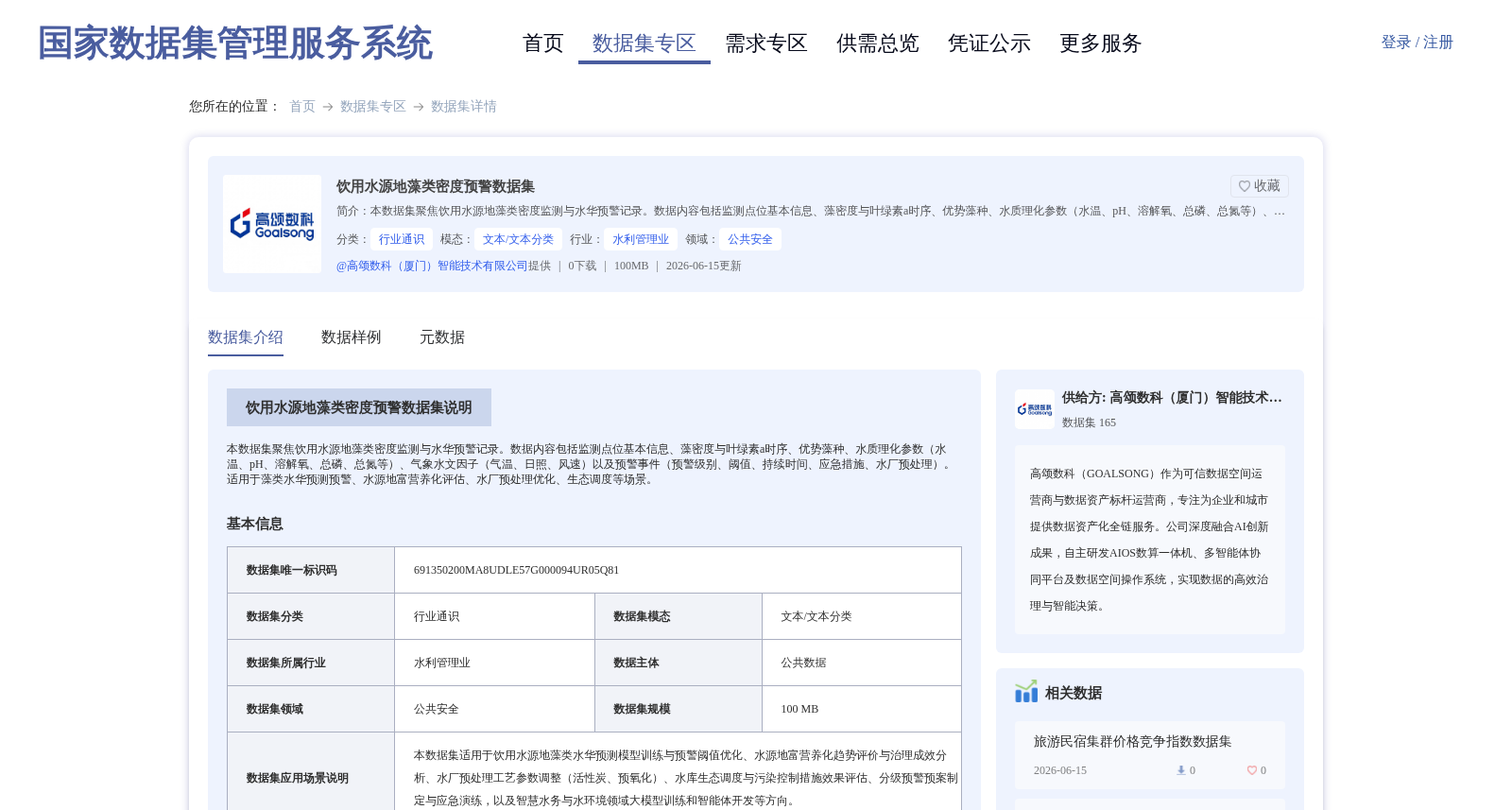
Task: Click the arrow icon after 数据集专区 breadcrumb
Action: coord(419,107)
